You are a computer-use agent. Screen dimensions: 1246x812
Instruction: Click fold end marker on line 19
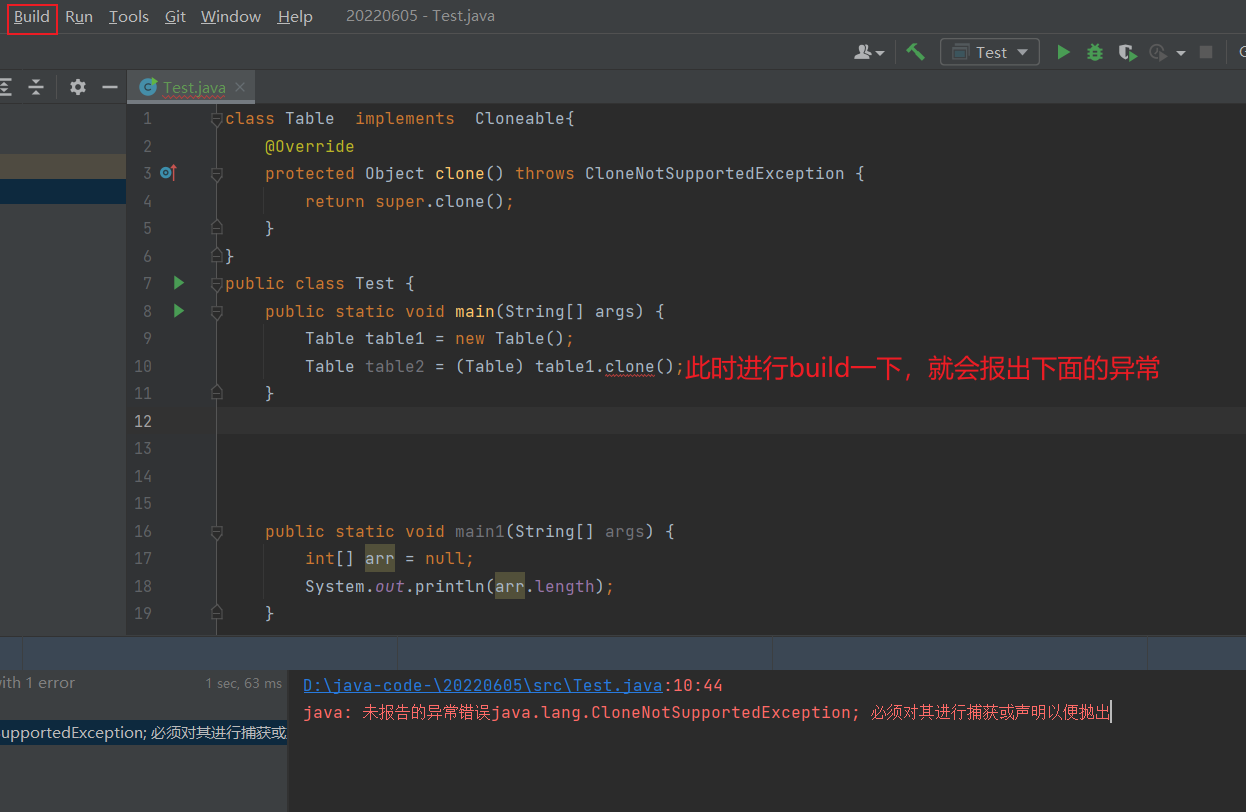click(216, 614)
